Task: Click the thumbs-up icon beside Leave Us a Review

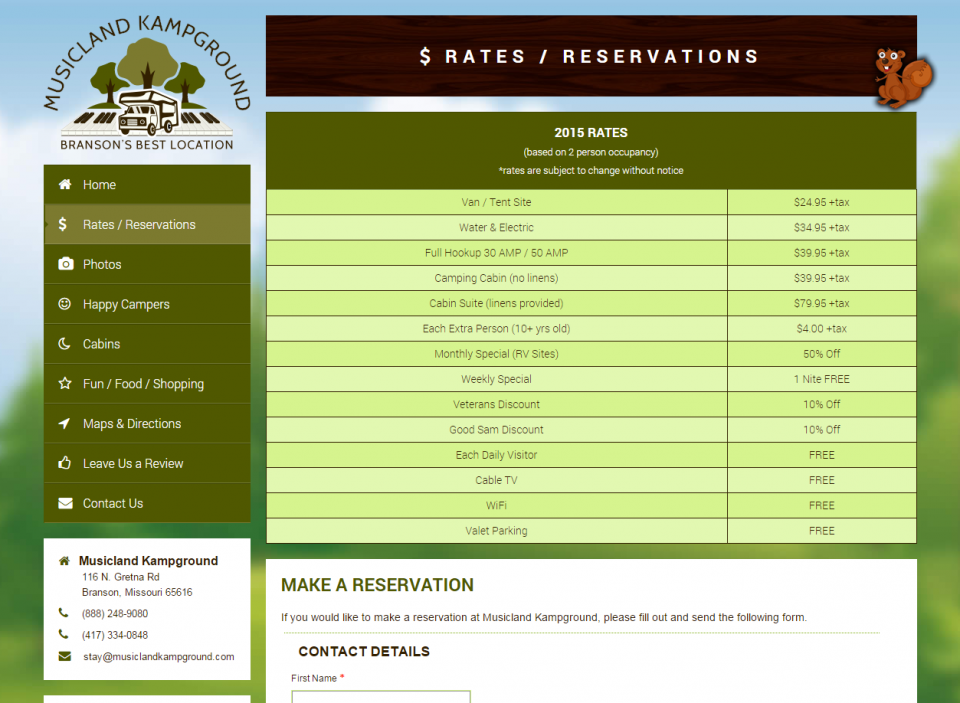Action: pos(64,463)
